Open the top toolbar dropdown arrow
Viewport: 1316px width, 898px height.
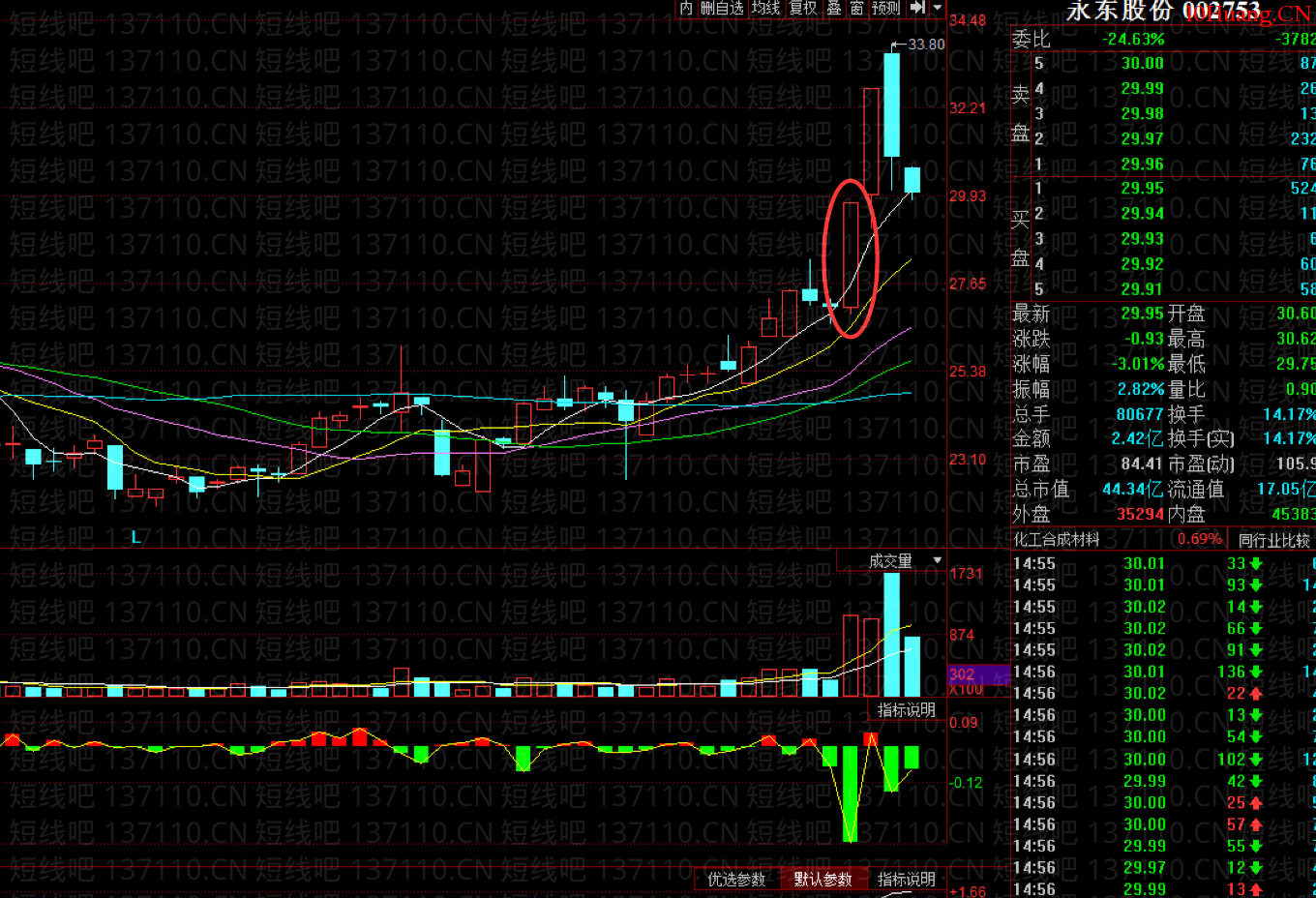[x=938, y=8]
